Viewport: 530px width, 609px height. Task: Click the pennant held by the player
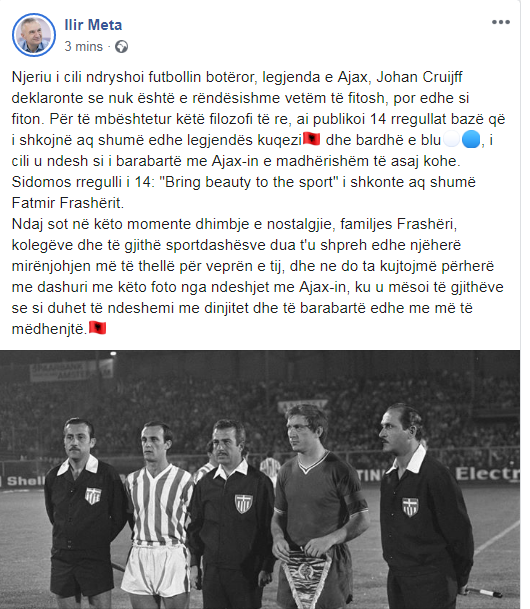(306, 579)
